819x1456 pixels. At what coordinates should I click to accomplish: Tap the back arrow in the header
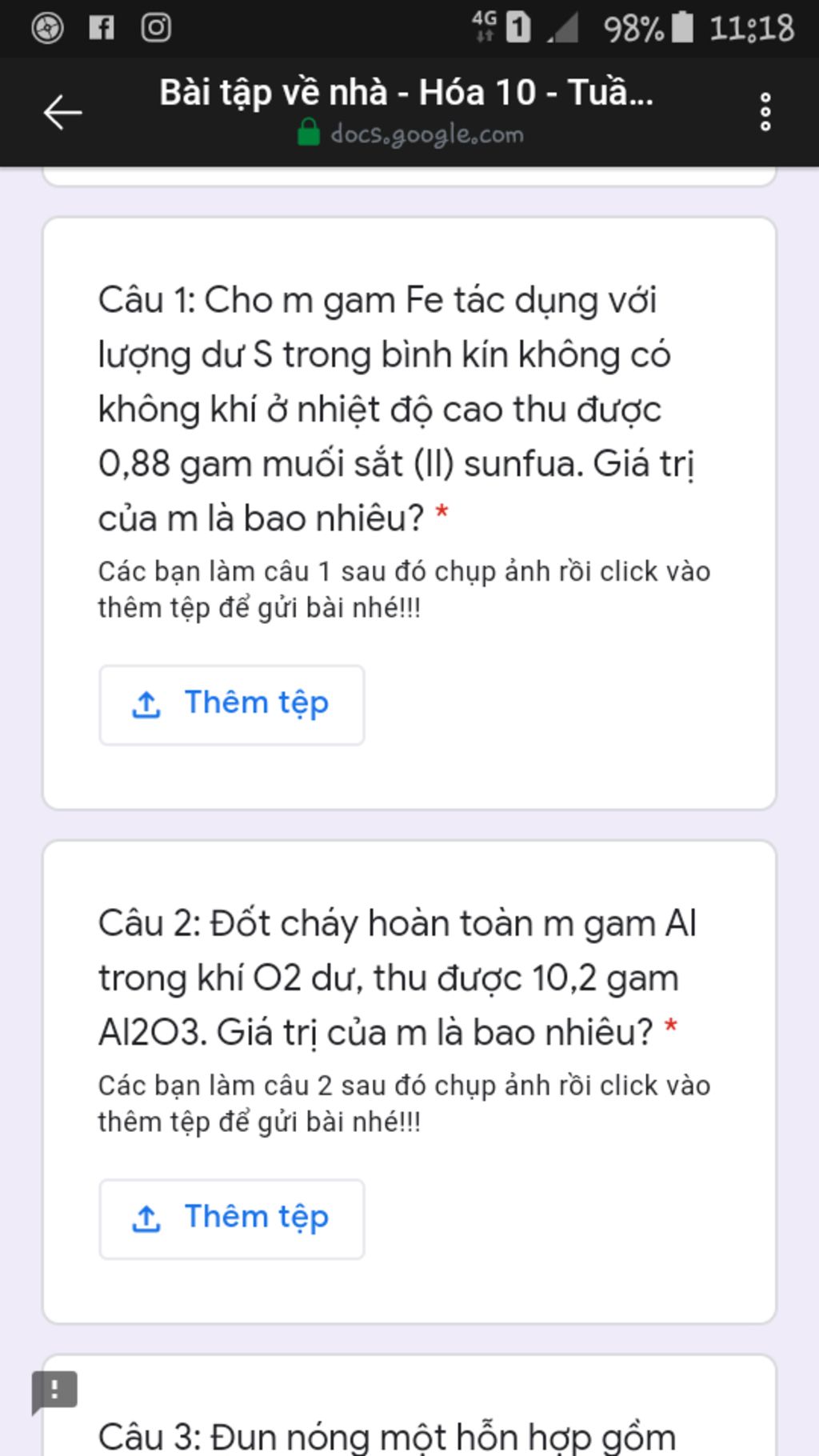(62, 111)
